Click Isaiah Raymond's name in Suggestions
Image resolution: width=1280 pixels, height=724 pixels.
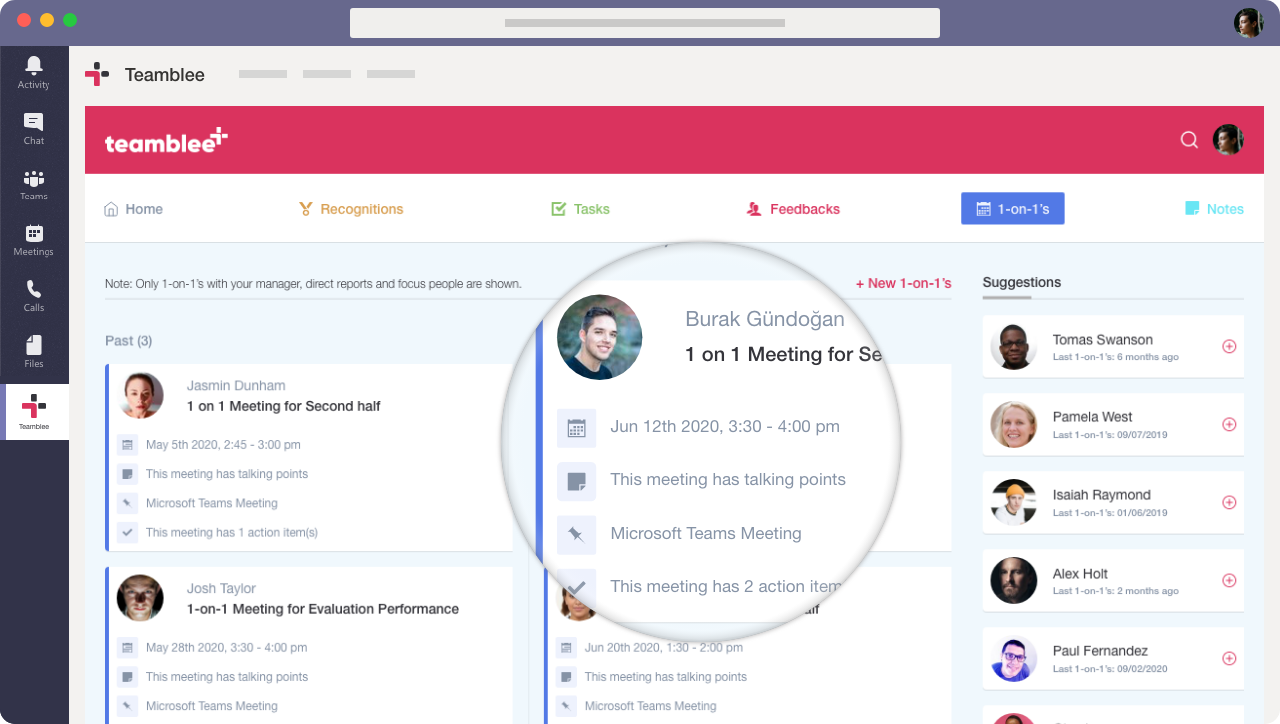point(1102,495)
